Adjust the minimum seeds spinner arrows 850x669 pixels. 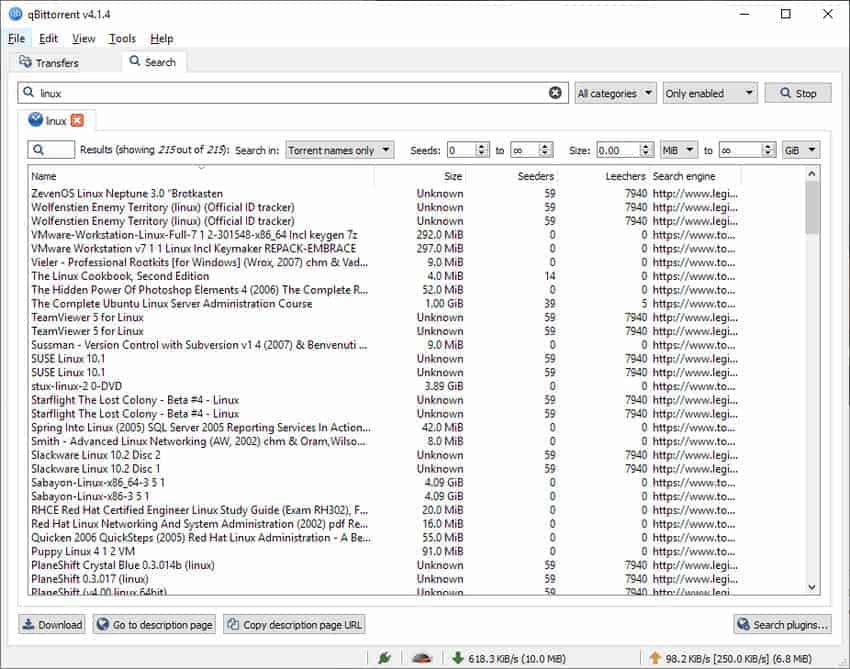[x=482, y=150]
